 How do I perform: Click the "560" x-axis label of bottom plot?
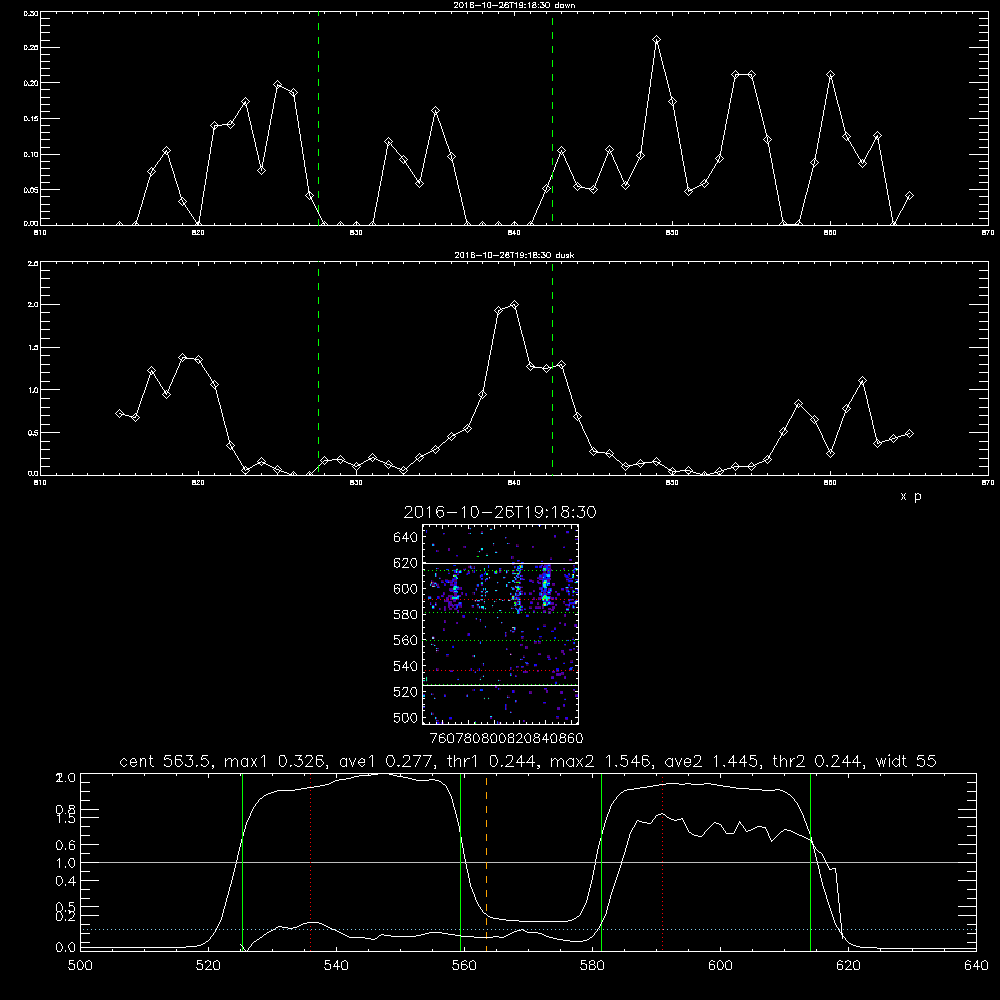pos(464,966)
